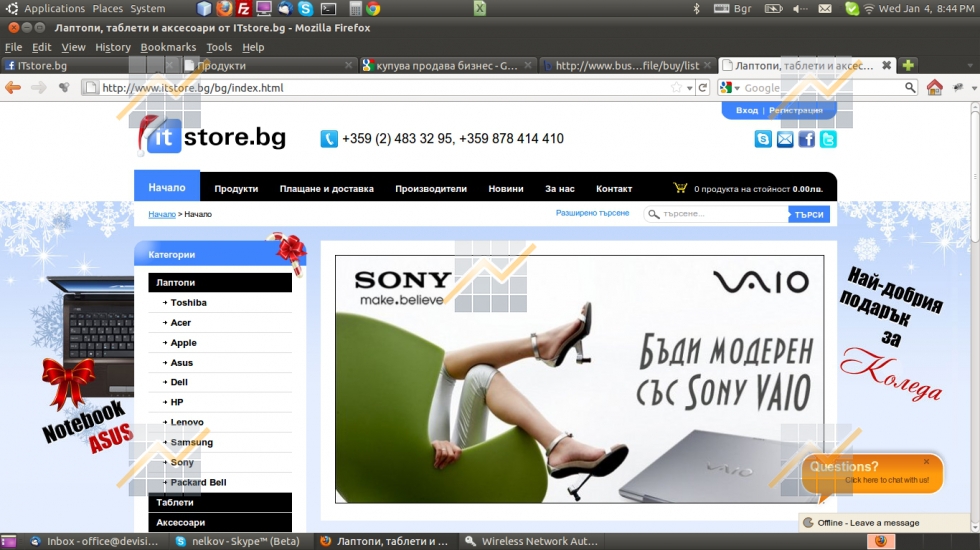Open the list all tabs dropdown
Viewport: 980px width, 550px height.
970,65
